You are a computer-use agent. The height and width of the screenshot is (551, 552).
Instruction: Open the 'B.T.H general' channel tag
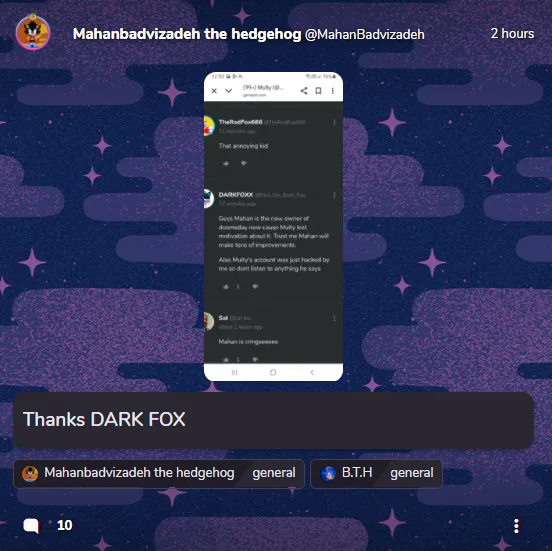click(376, 473)
